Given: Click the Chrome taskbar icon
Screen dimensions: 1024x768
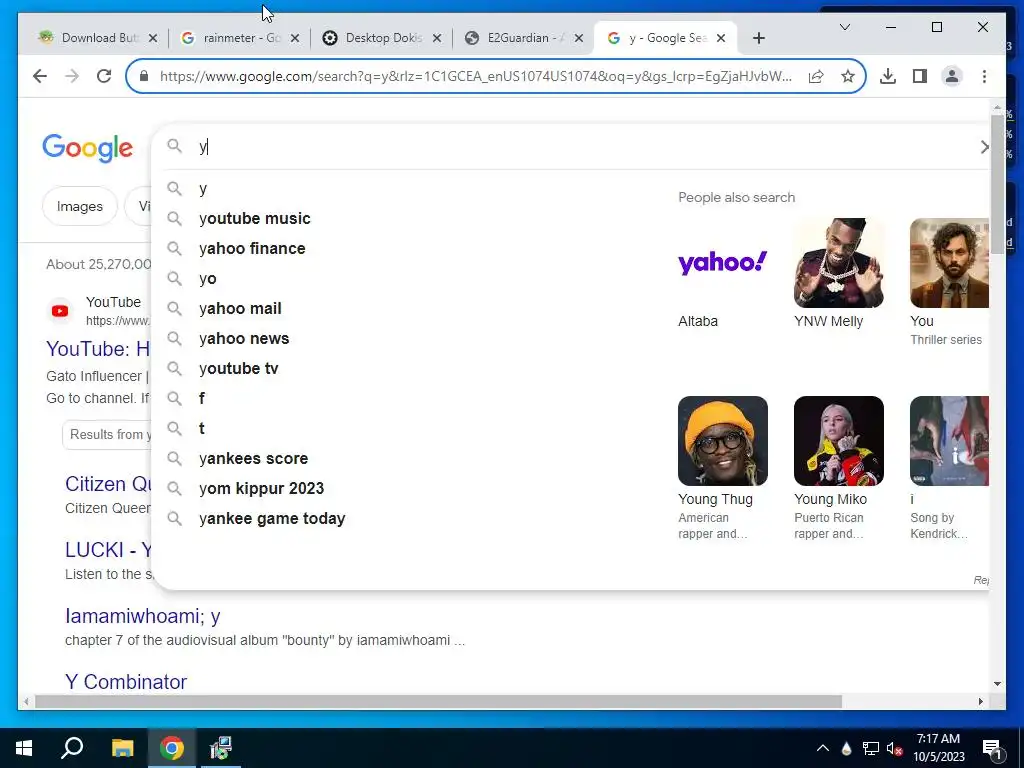Looking at the screenshot, I should (172, 748).
